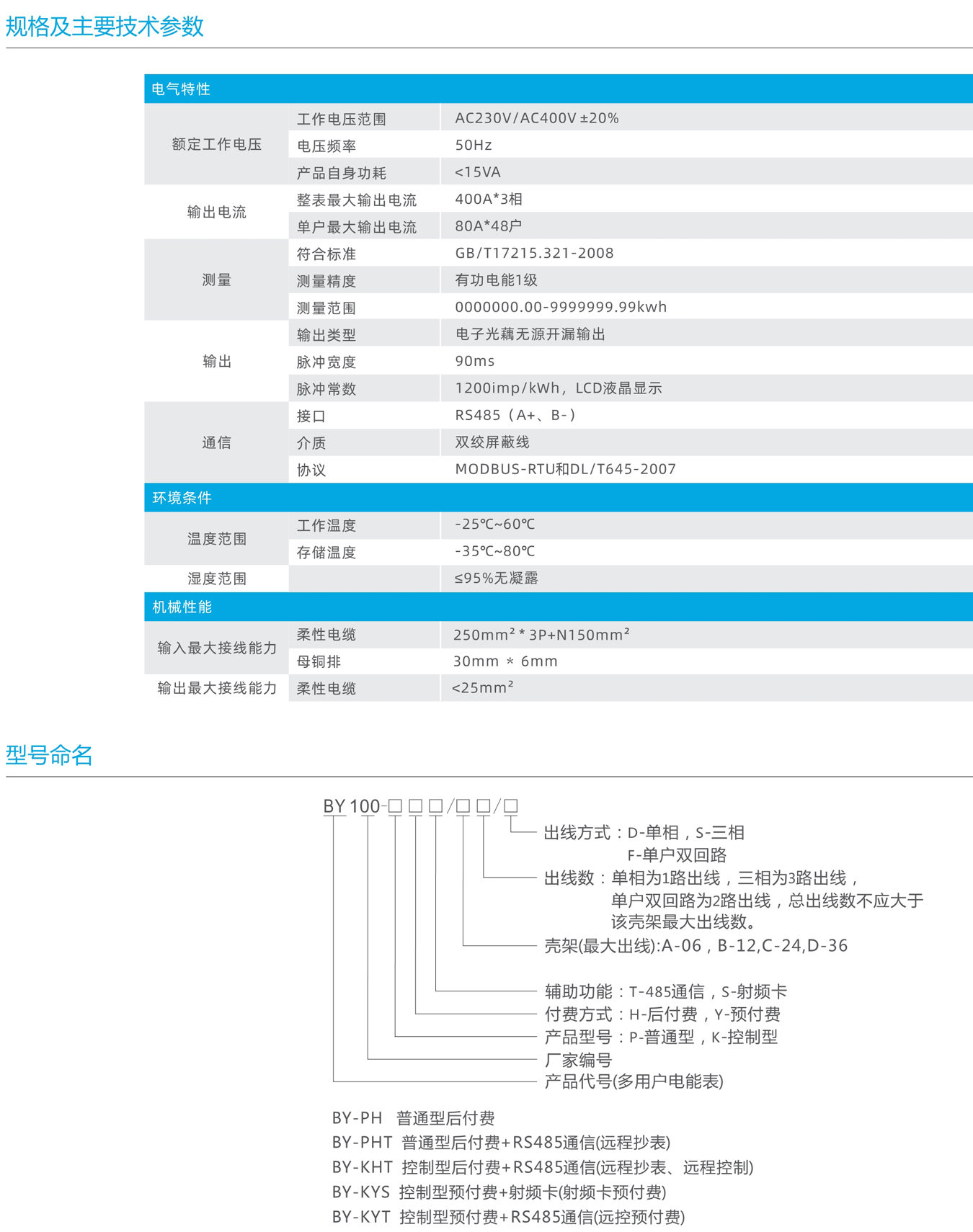Select the 机械性能 blue section header
Screen dimensions: 973x1232
tap(182, 607)
